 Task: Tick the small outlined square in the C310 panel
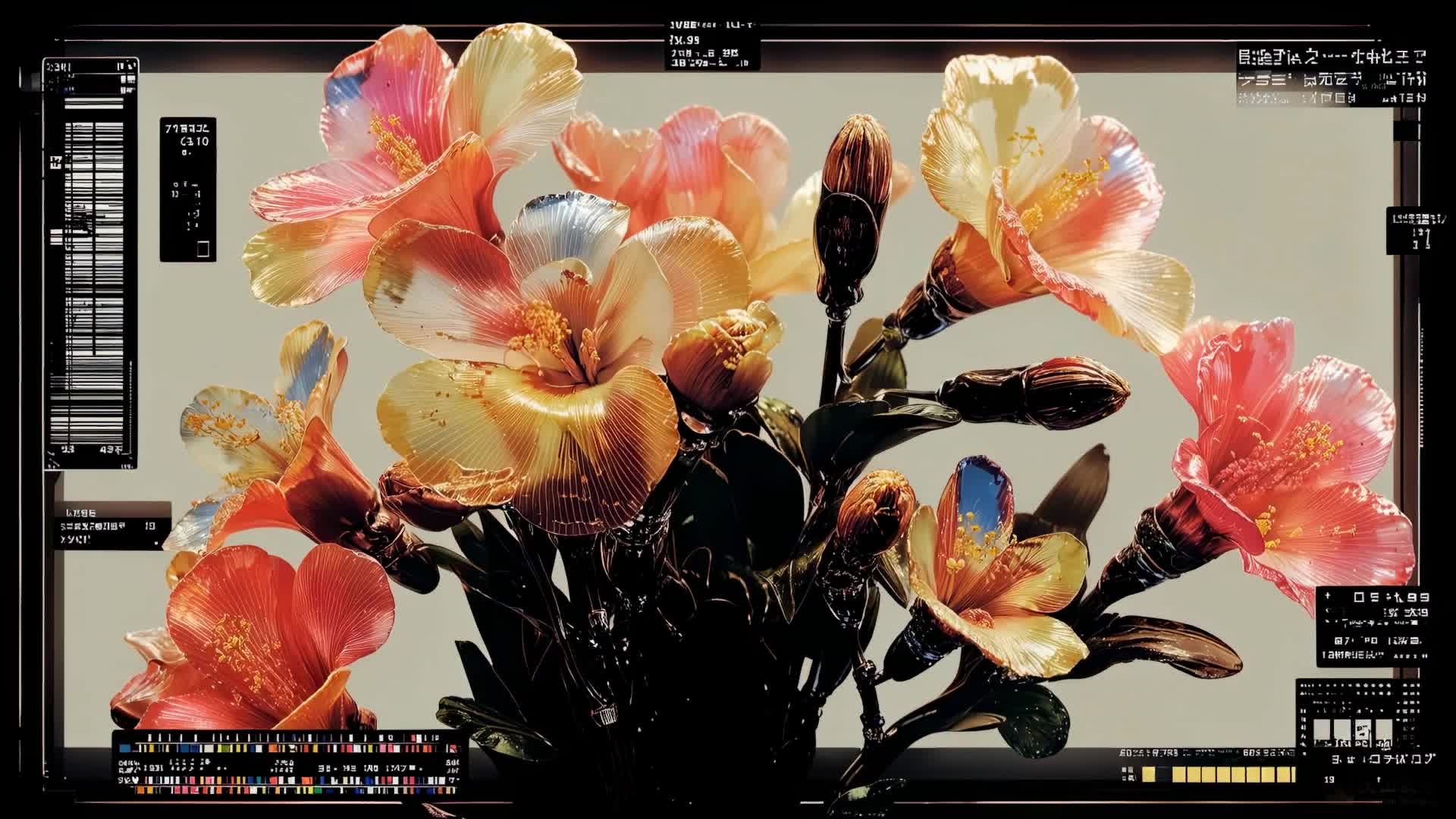pyautogui.click(x=203, y=249)
